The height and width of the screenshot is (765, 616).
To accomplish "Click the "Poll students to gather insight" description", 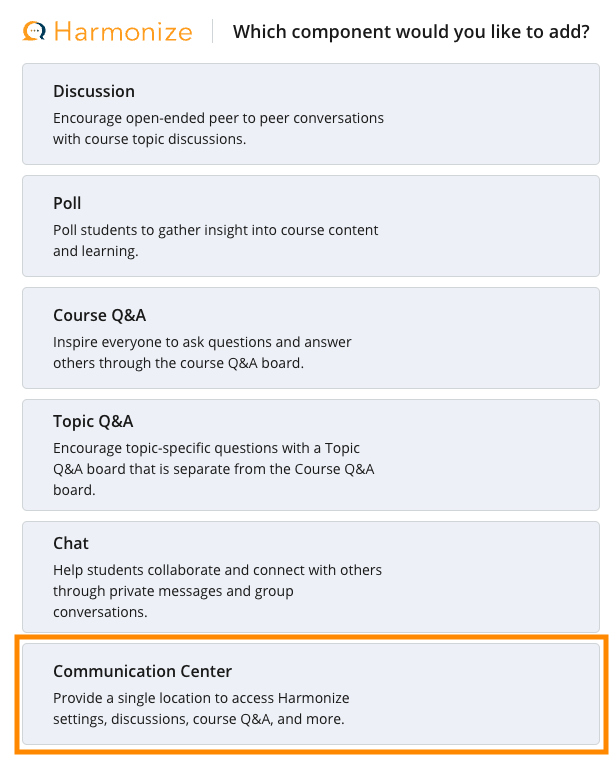I will 215,240.
